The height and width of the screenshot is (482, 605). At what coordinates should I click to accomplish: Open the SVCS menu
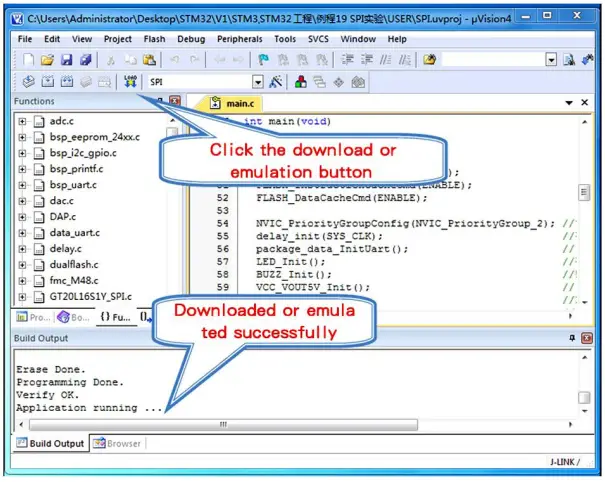tap(318, 39)
